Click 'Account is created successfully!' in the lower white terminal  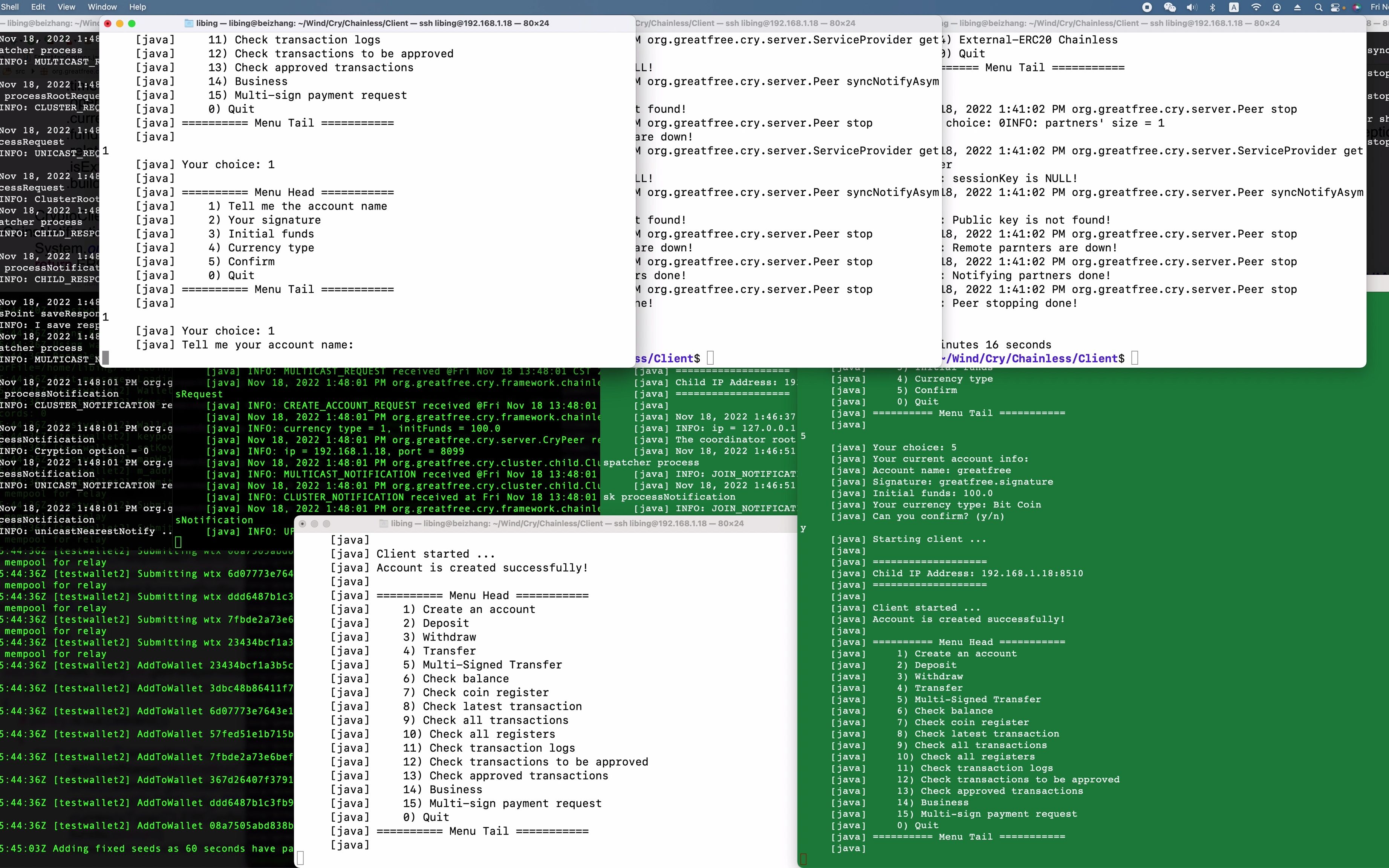(x=482, y=568)
